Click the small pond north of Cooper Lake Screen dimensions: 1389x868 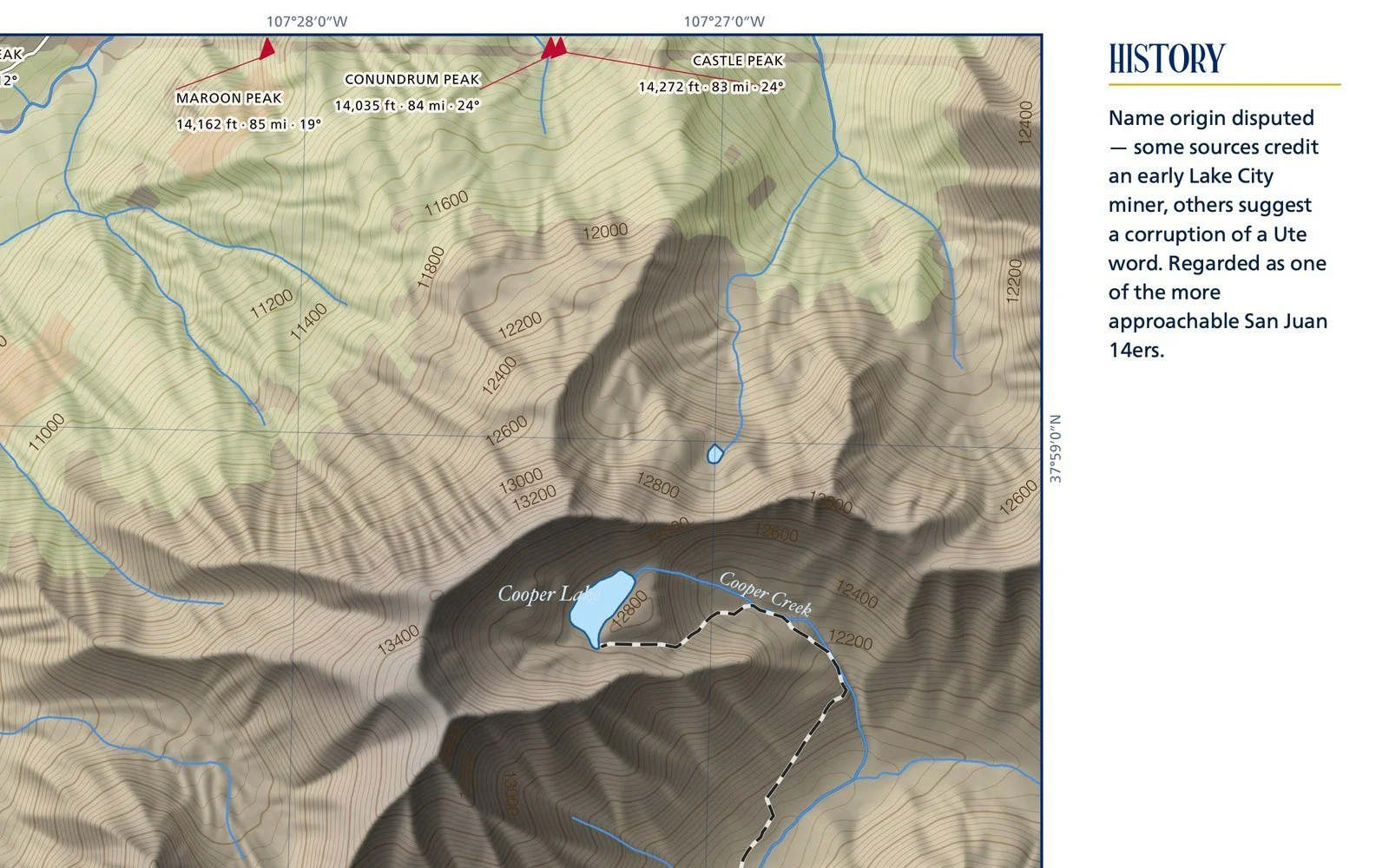[x=714, y=453]
